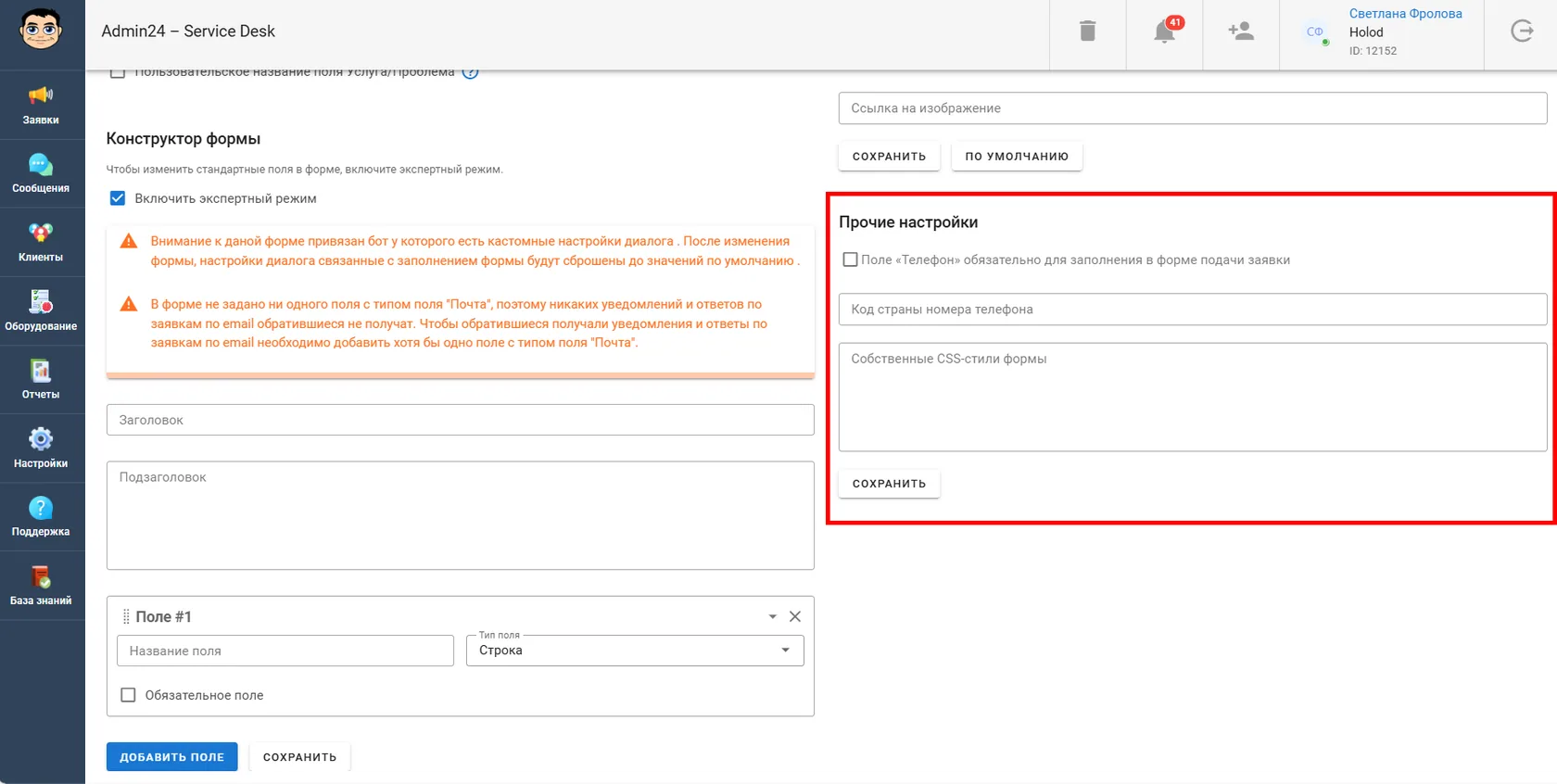This screenshot has height=784, width=1557.
Task: Open the Тип поля dropdown showing Строка
Action: tap(635, 651)
